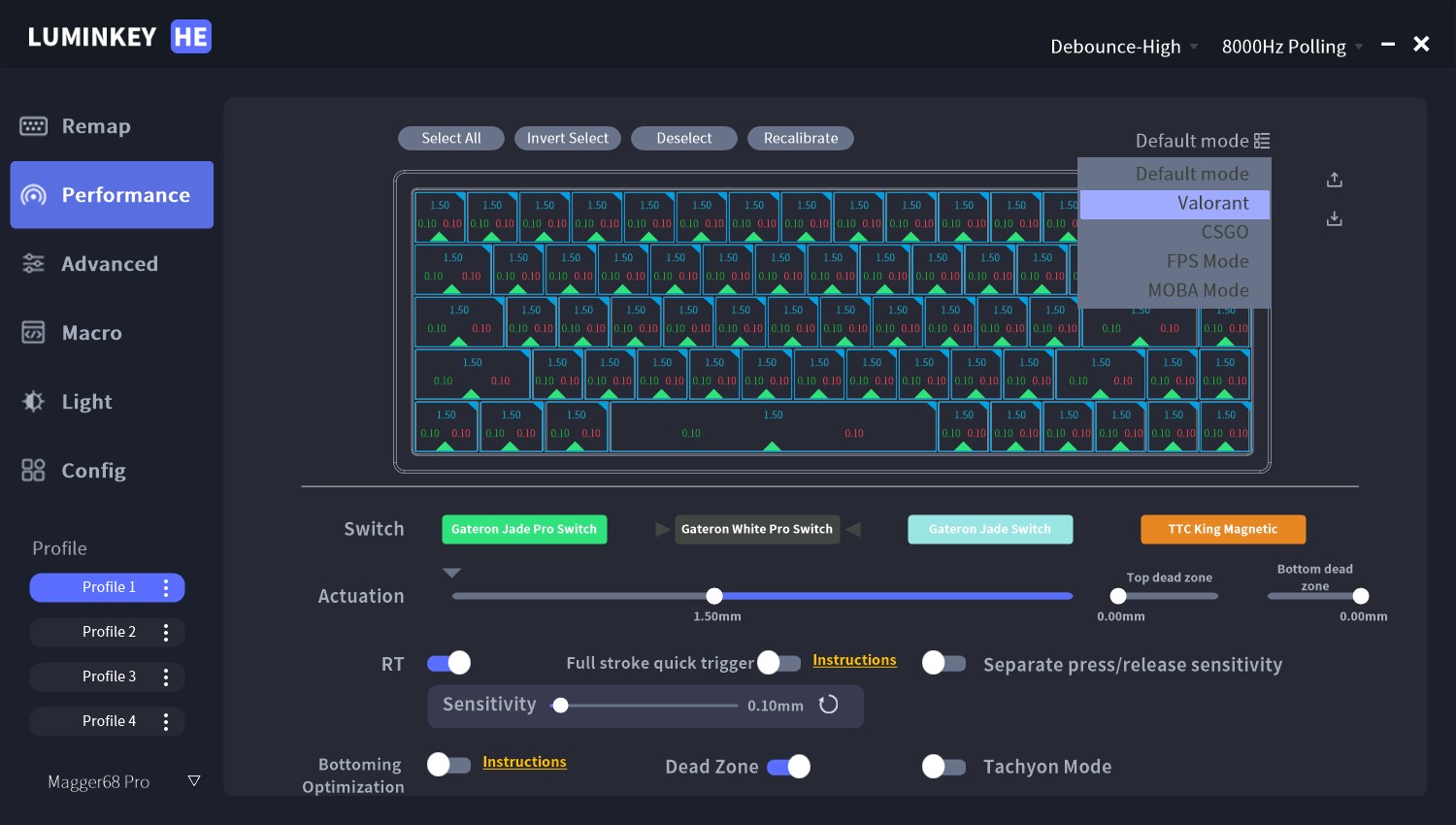
Task: Open the Remap section via keyboard icon
Action: (34, 126)
